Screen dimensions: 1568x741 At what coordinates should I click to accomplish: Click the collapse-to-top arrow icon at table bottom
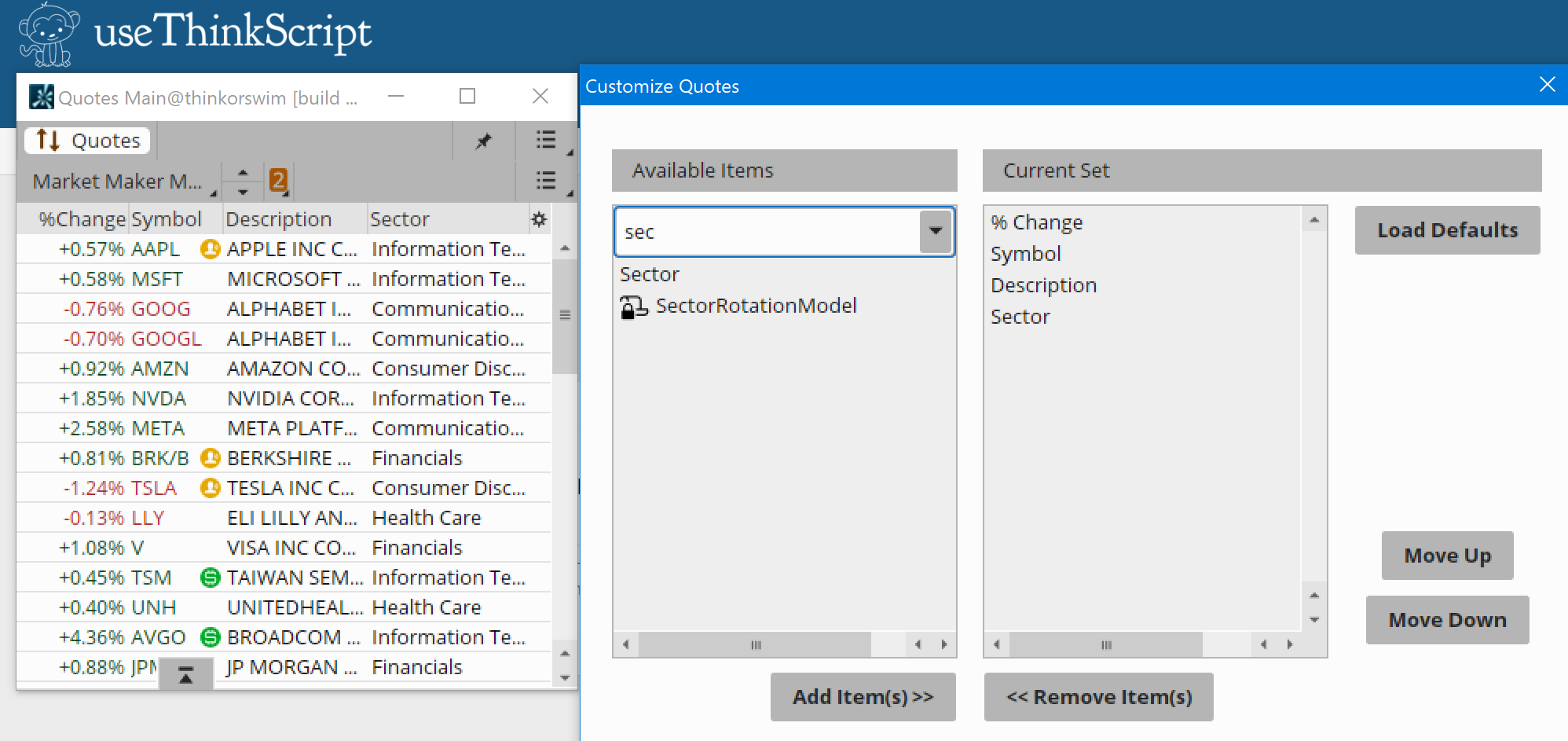[x=186, y=674]
